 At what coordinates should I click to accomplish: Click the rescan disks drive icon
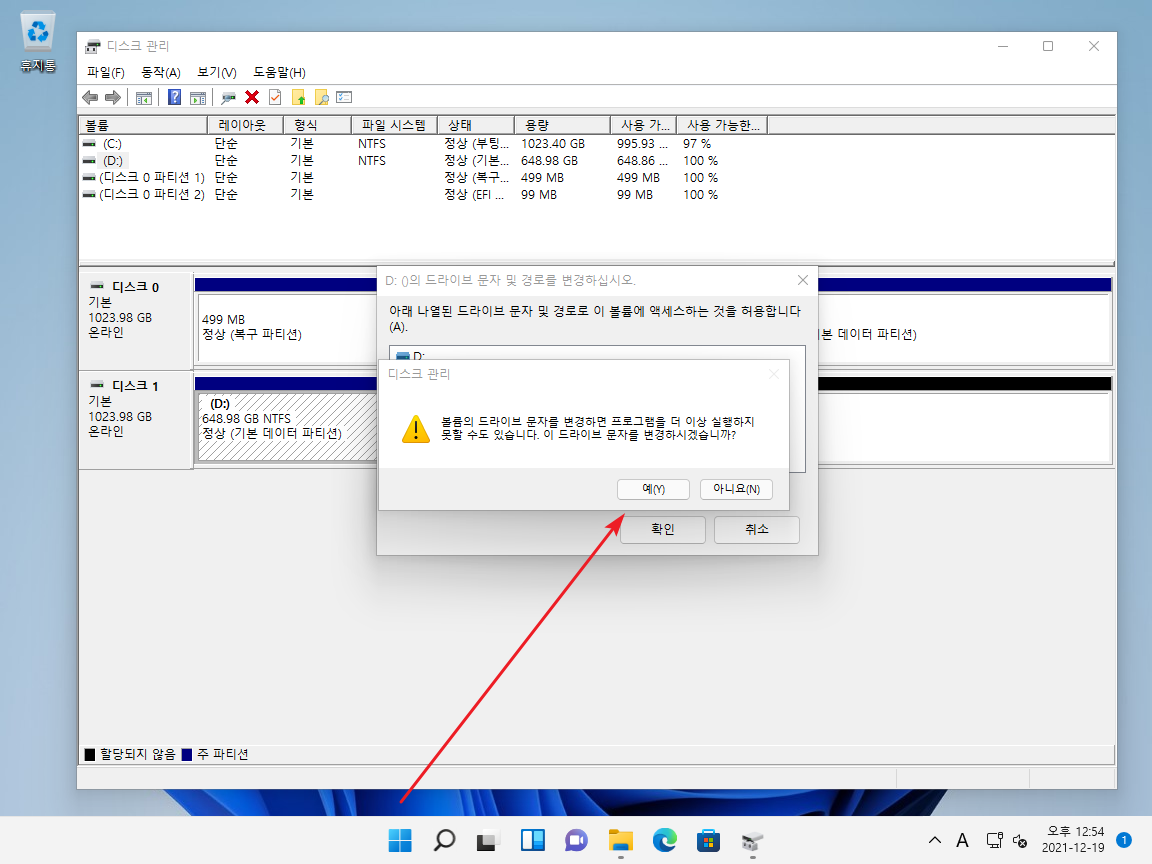228,97
